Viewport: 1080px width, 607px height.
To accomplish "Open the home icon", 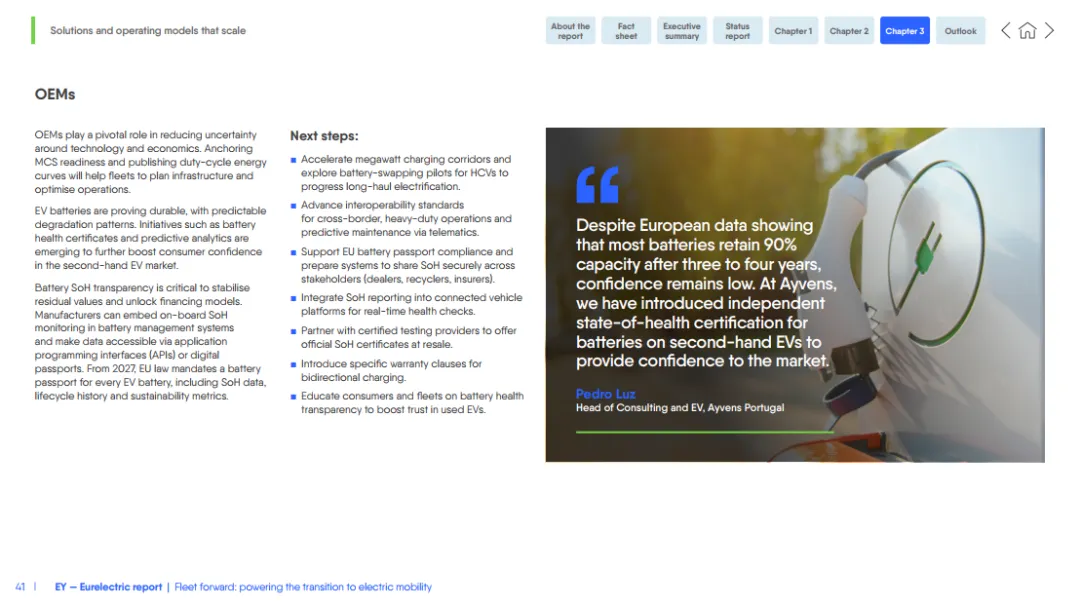I will point(1027,30).
